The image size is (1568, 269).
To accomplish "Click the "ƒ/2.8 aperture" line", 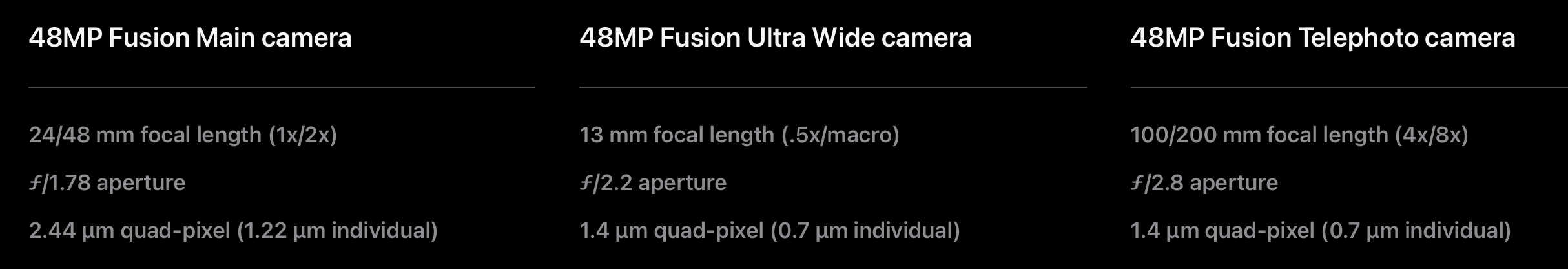I will coord(1204,183).
